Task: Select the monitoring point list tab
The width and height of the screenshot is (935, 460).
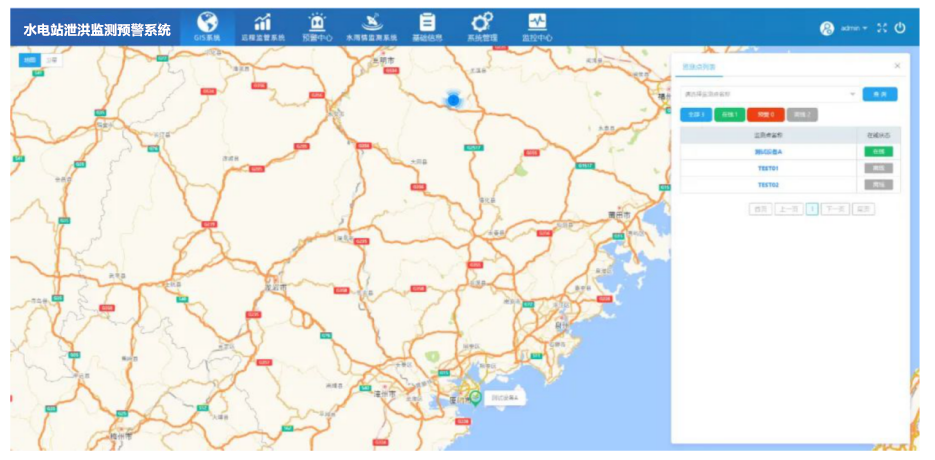Action: [700, 66]
